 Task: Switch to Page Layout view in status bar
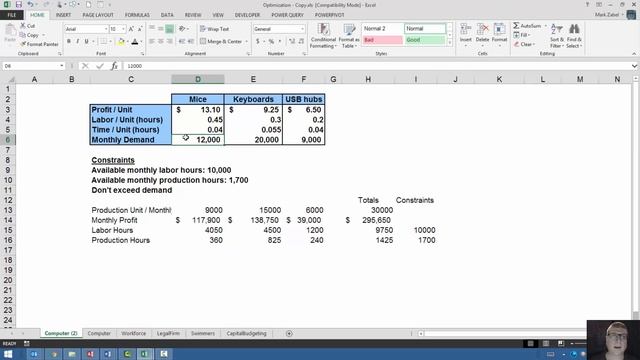point(546,343)
